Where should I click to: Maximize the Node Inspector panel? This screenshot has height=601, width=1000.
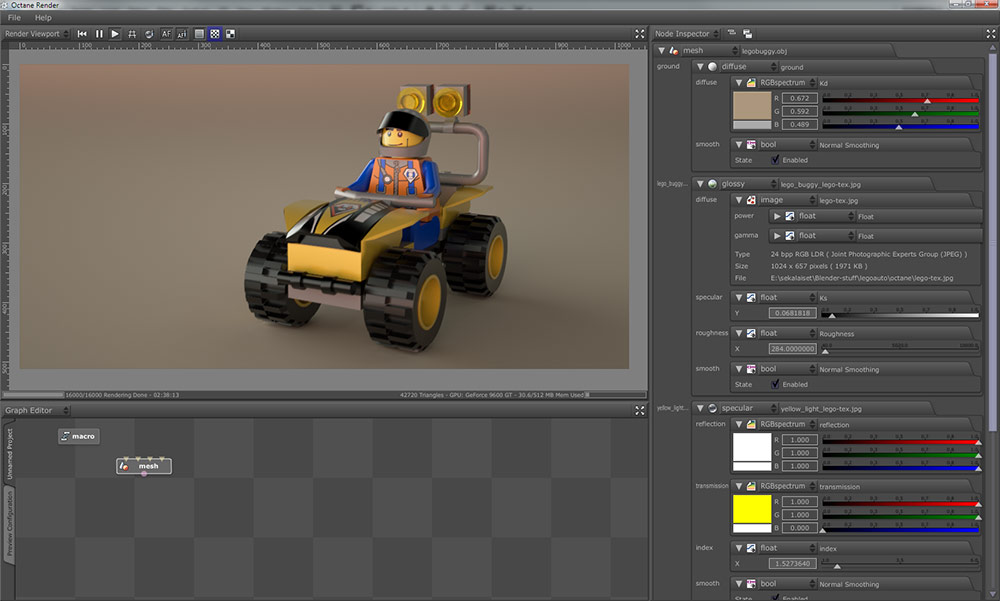(991, 34)
